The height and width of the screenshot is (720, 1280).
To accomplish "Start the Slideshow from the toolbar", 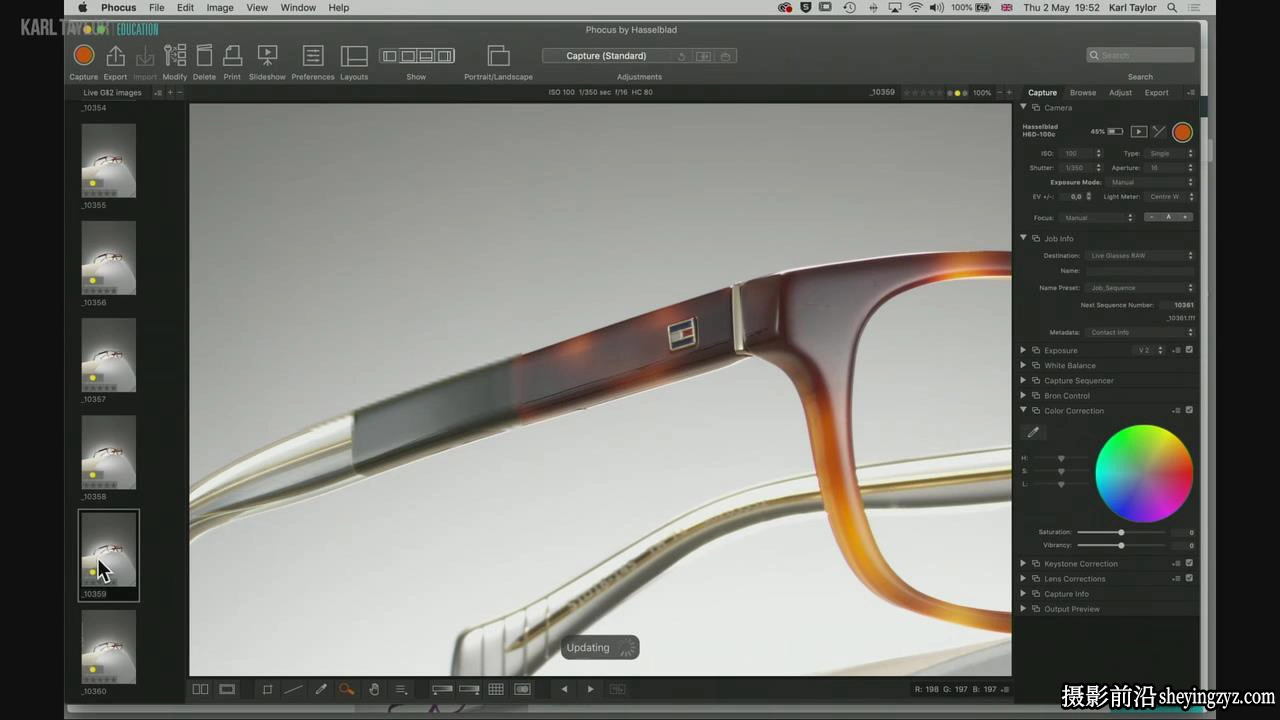I will [x=267, y=56].
